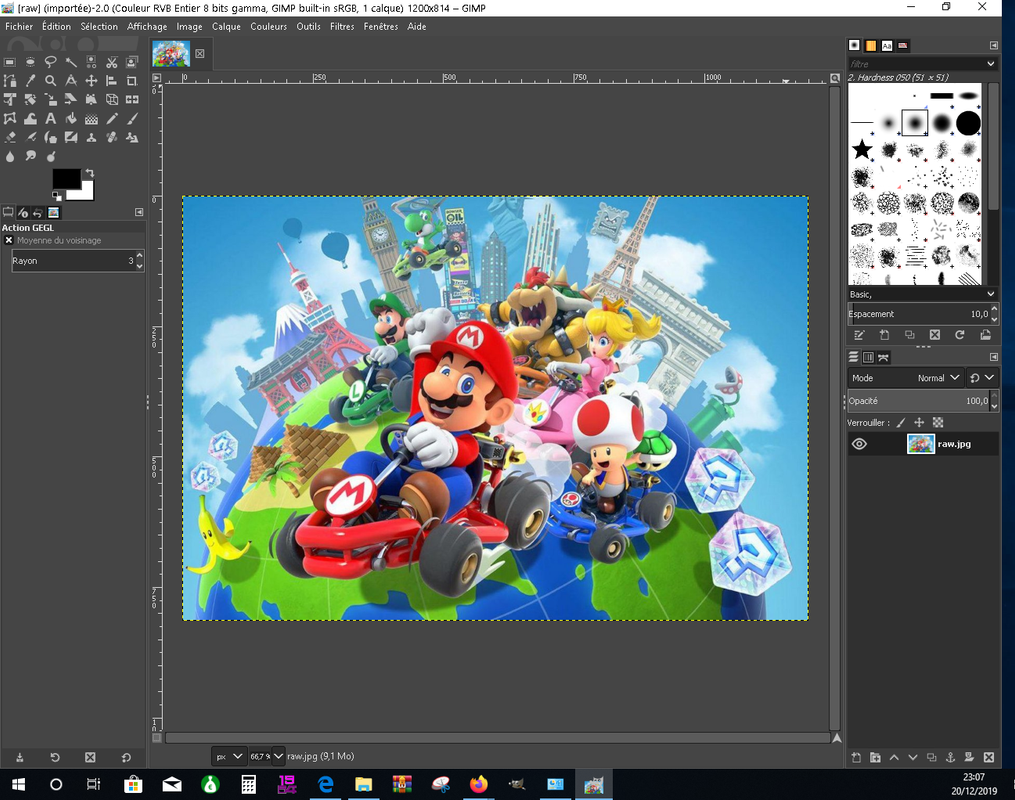The height and width of the screenshot is (800, 1015).
Task: Select the Gradient tool
Action: [x=91, y=118]
